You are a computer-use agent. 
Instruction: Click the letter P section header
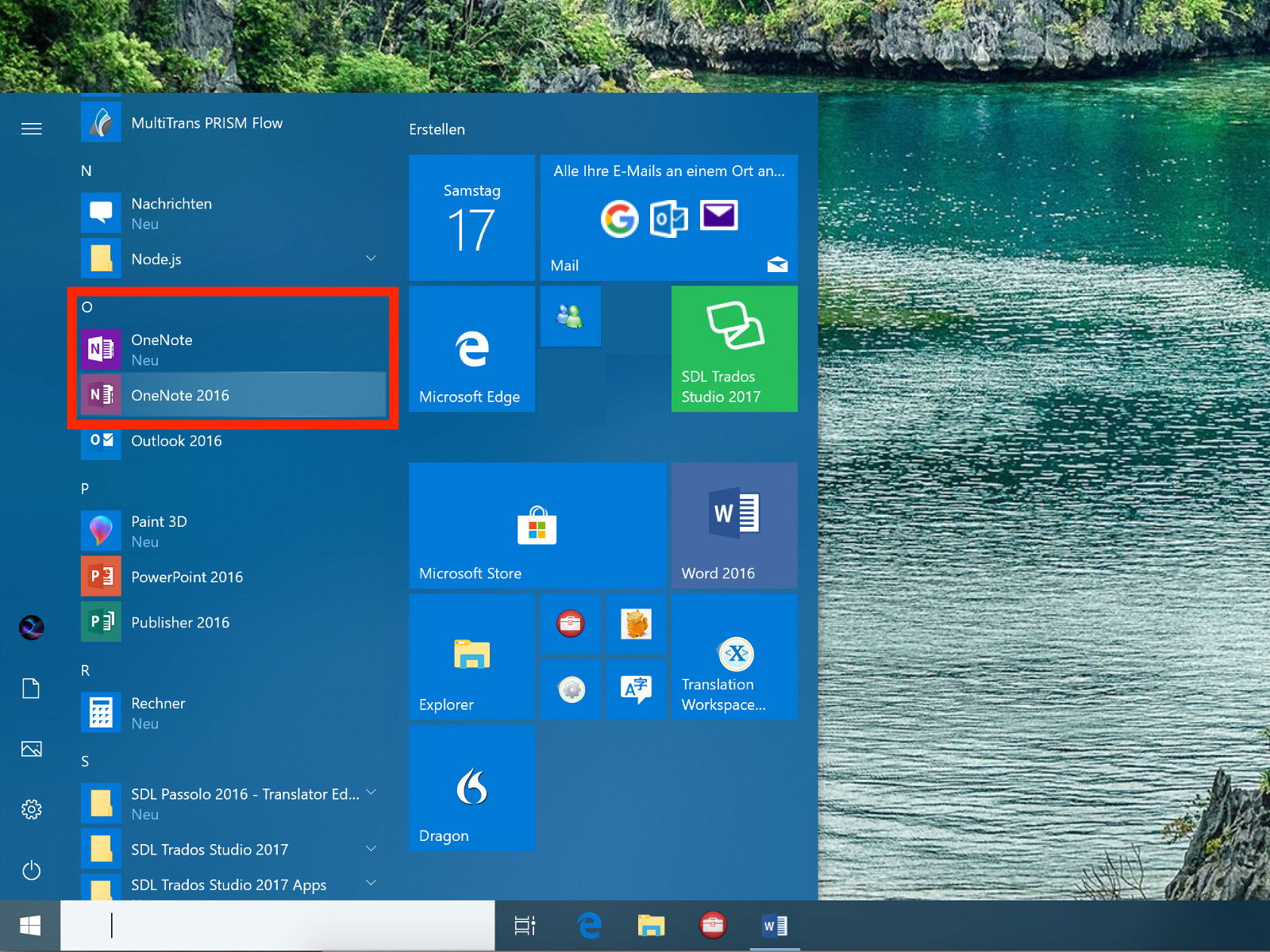(x=85, y=489)
